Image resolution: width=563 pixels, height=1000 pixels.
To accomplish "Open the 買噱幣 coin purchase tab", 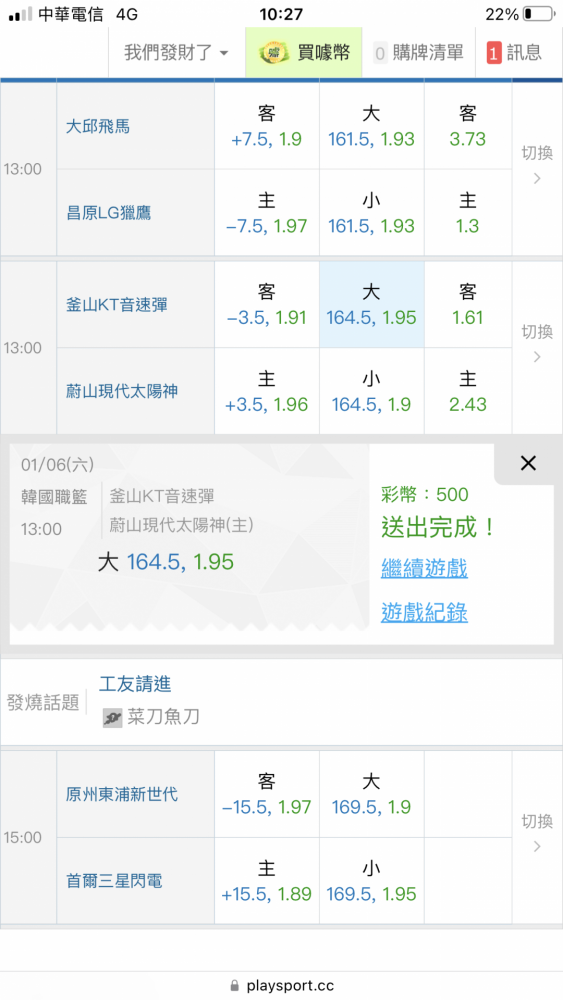I will pos(303,52).
